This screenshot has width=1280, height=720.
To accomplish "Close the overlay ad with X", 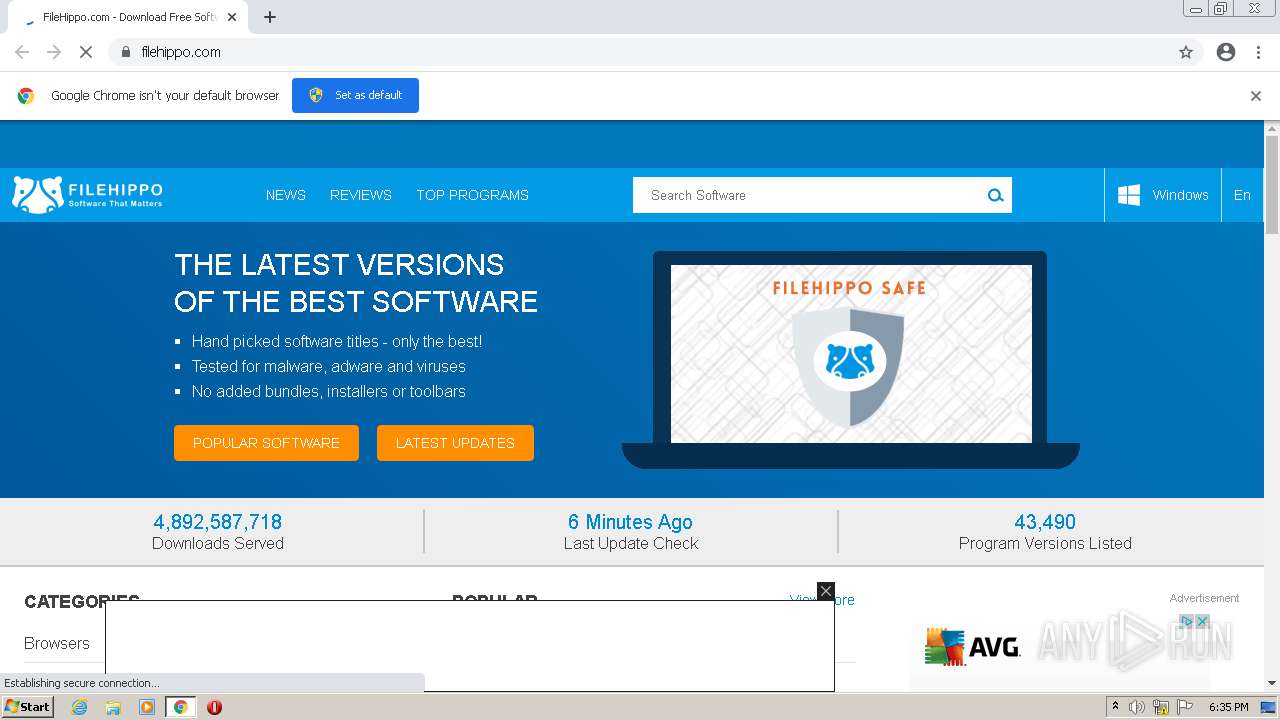I will 826,591.
